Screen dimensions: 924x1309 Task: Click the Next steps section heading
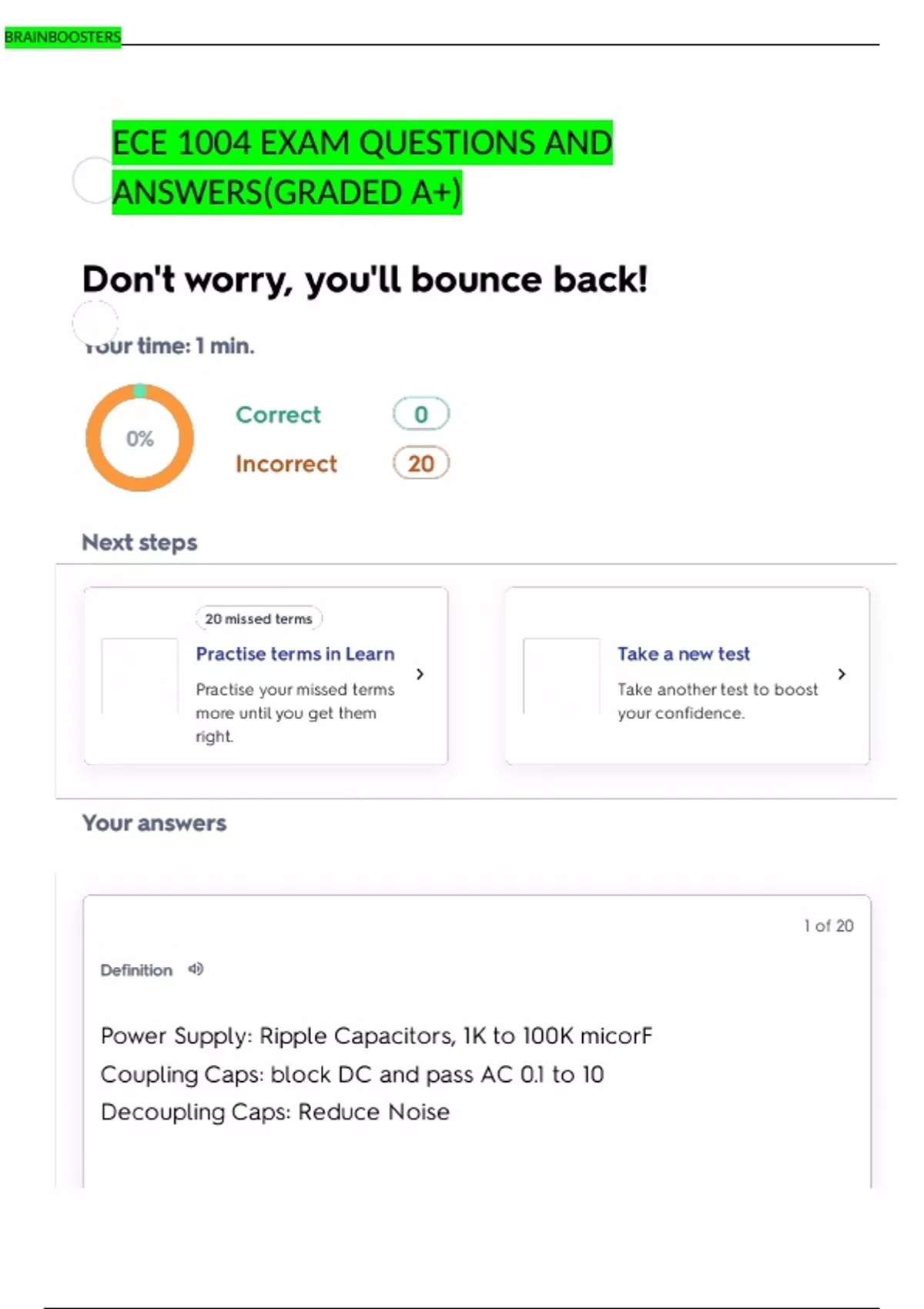click(139, 543)
